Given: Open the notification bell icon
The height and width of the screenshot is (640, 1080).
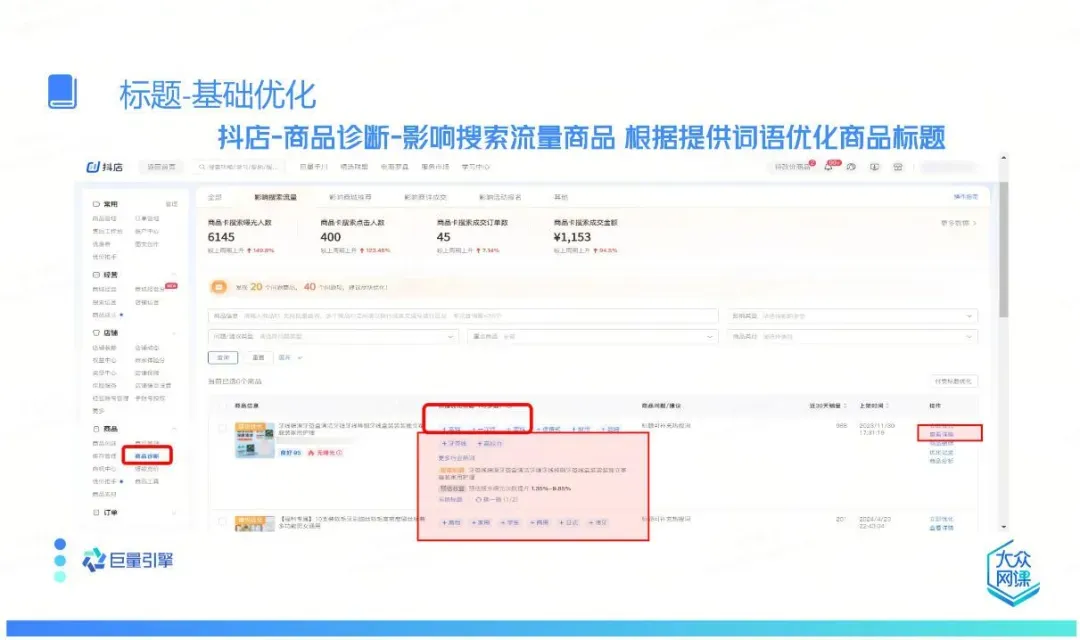Looking at the screenshot, I should click(x=828, y=167).
